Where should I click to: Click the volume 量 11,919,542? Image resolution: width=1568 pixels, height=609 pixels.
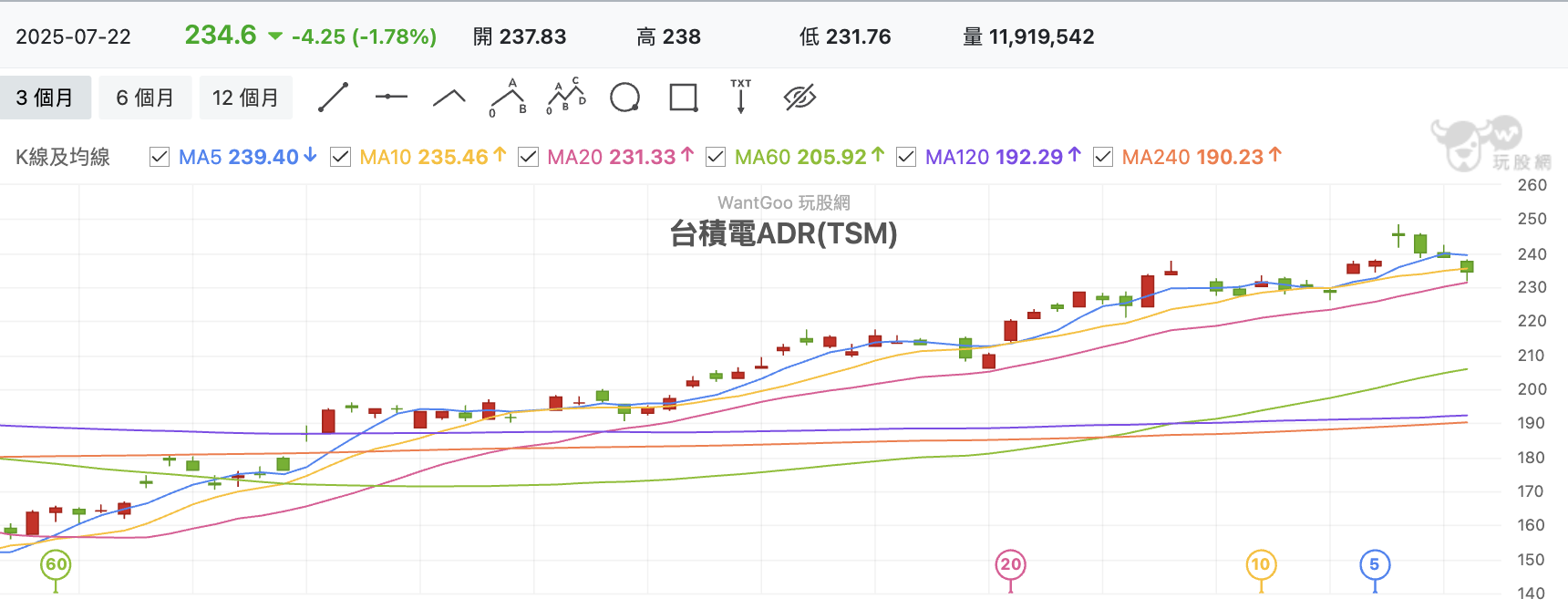(1028, 36)
